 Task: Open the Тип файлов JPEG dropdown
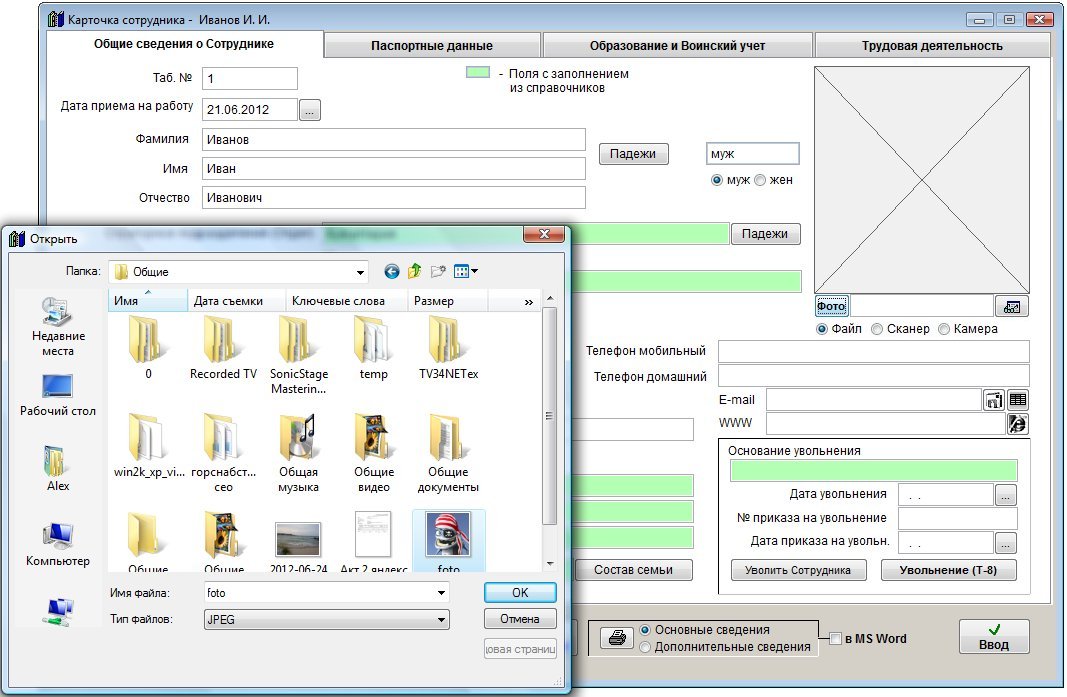(441, 620)
